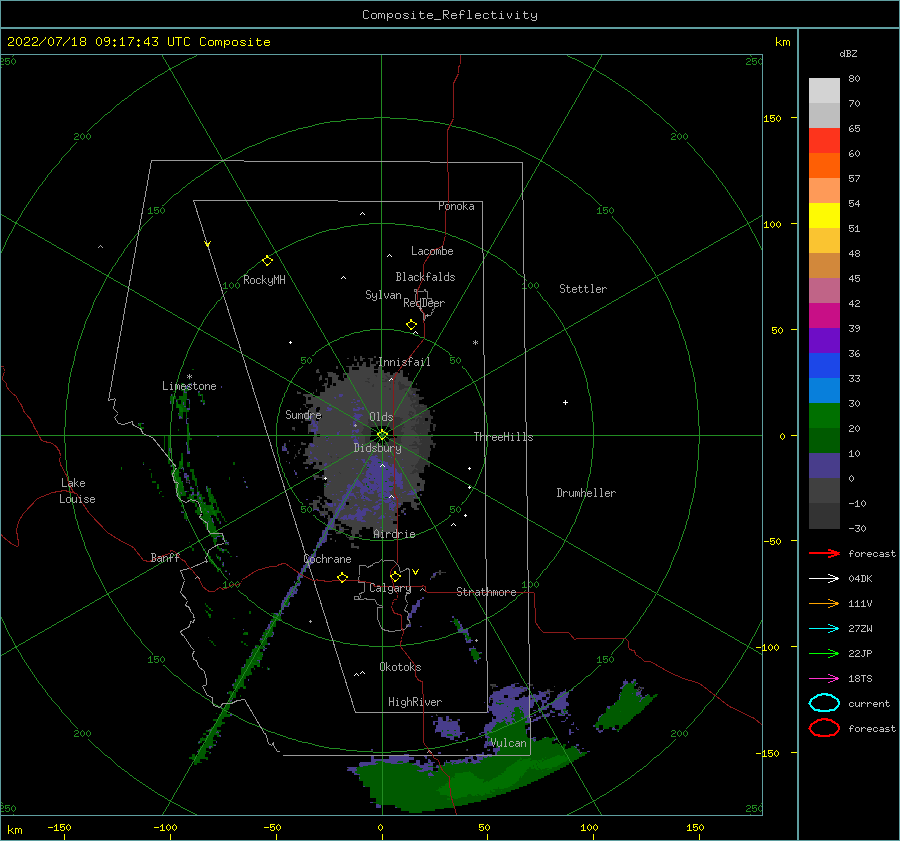Click the Sundre city label
The image size is (900, 841).
point(303,414)
